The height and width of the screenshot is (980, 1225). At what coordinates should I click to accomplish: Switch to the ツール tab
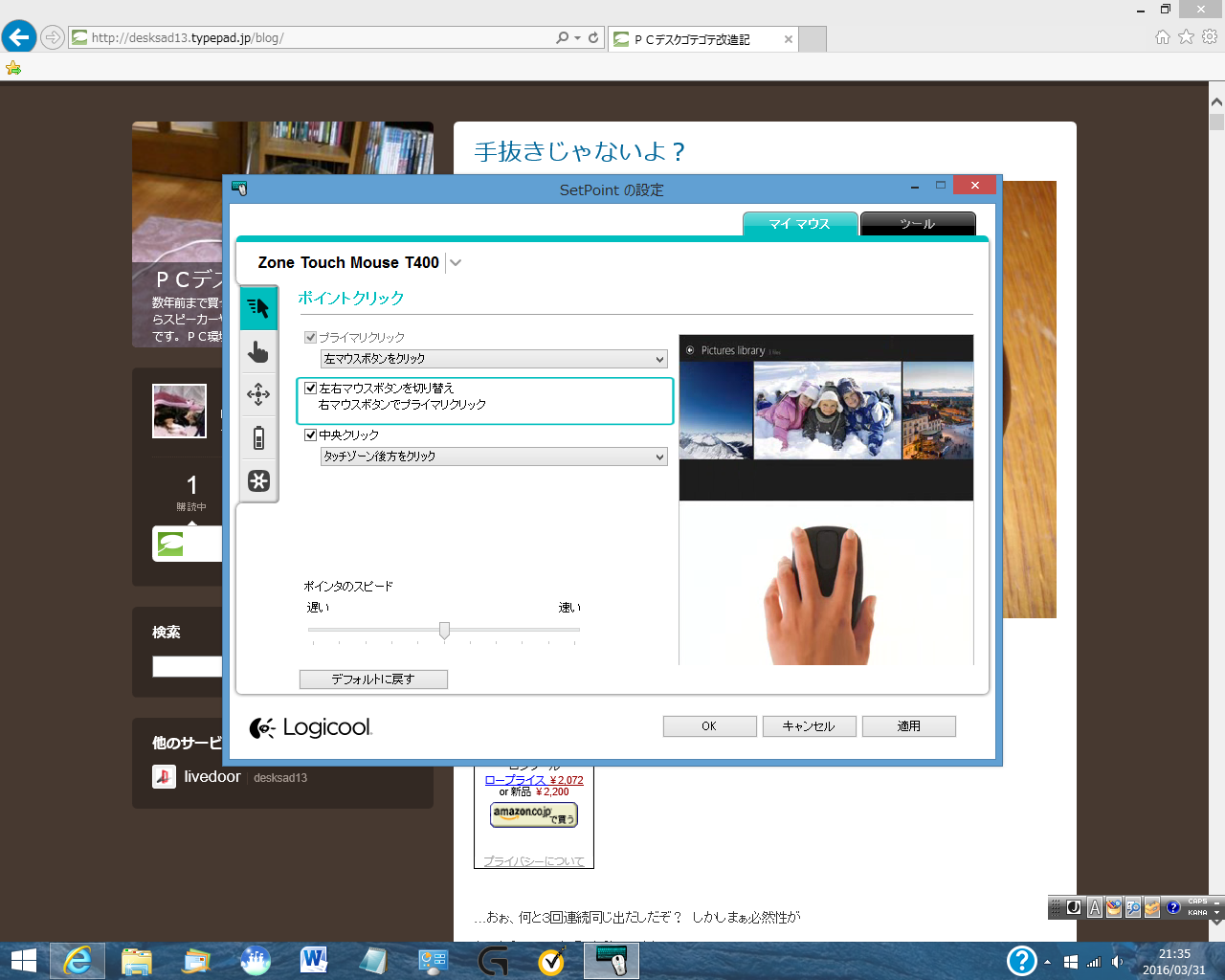[918, 224]
